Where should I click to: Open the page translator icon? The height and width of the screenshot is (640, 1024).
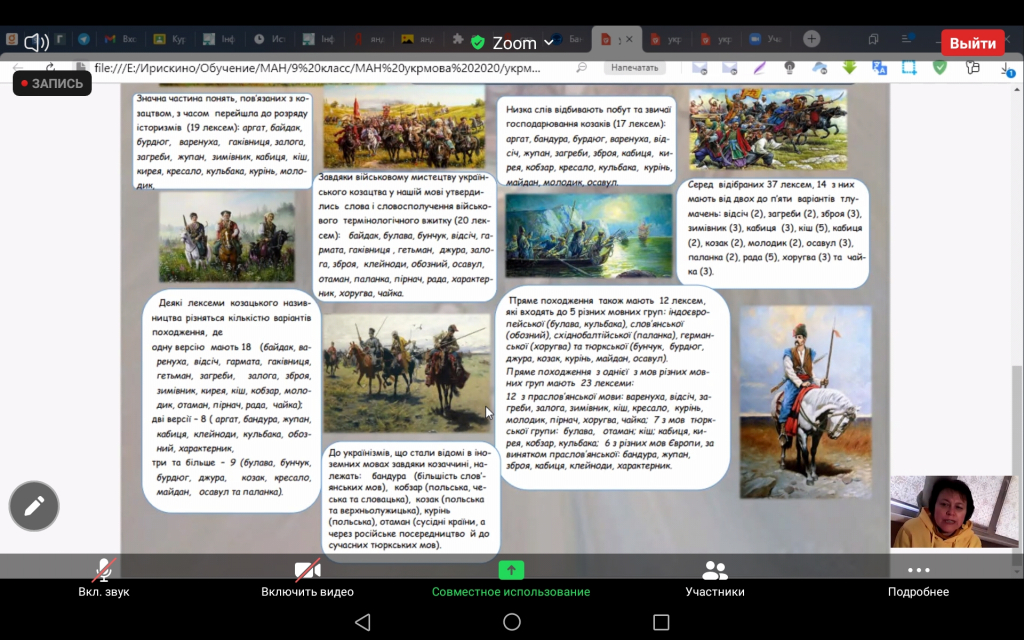[x=880, y=68]
